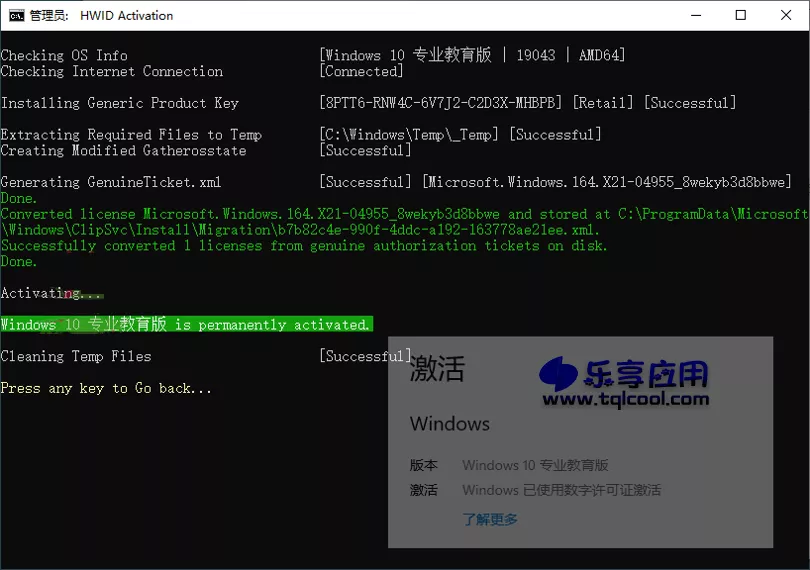Click the 'Windows' heading in overlay panel
The height and width of the screenshot is (570, 810).
tap(449, 424)
